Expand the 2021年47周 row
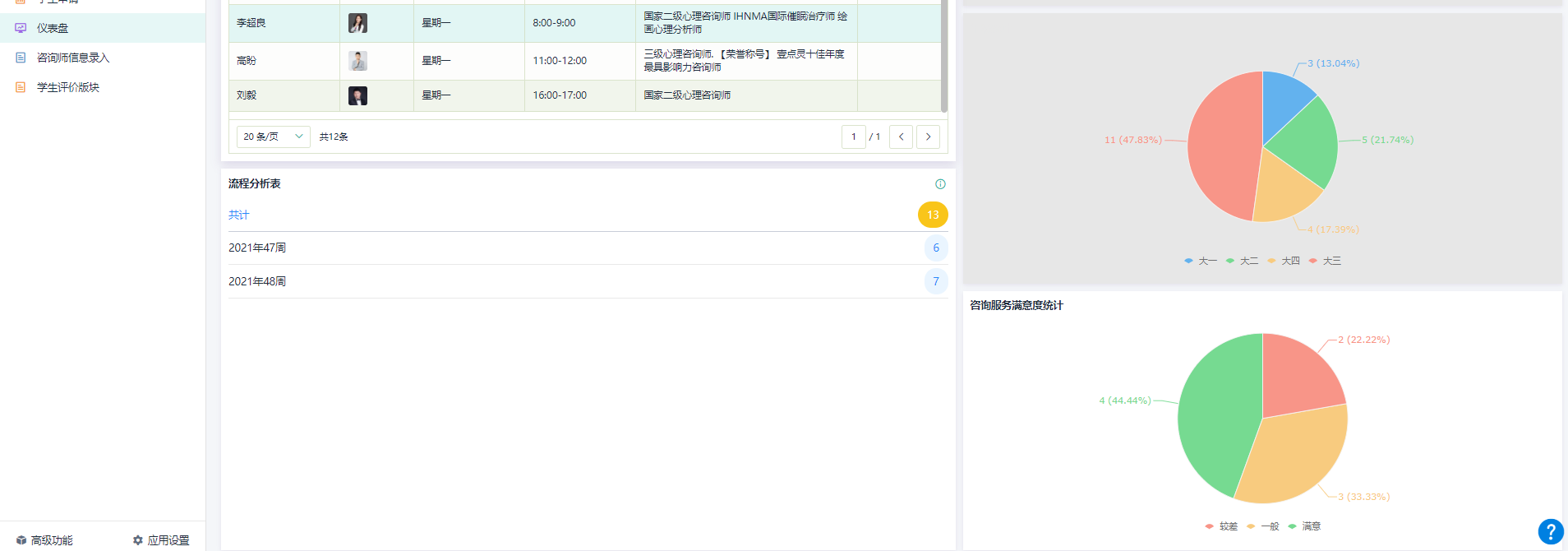 point(257,248)
